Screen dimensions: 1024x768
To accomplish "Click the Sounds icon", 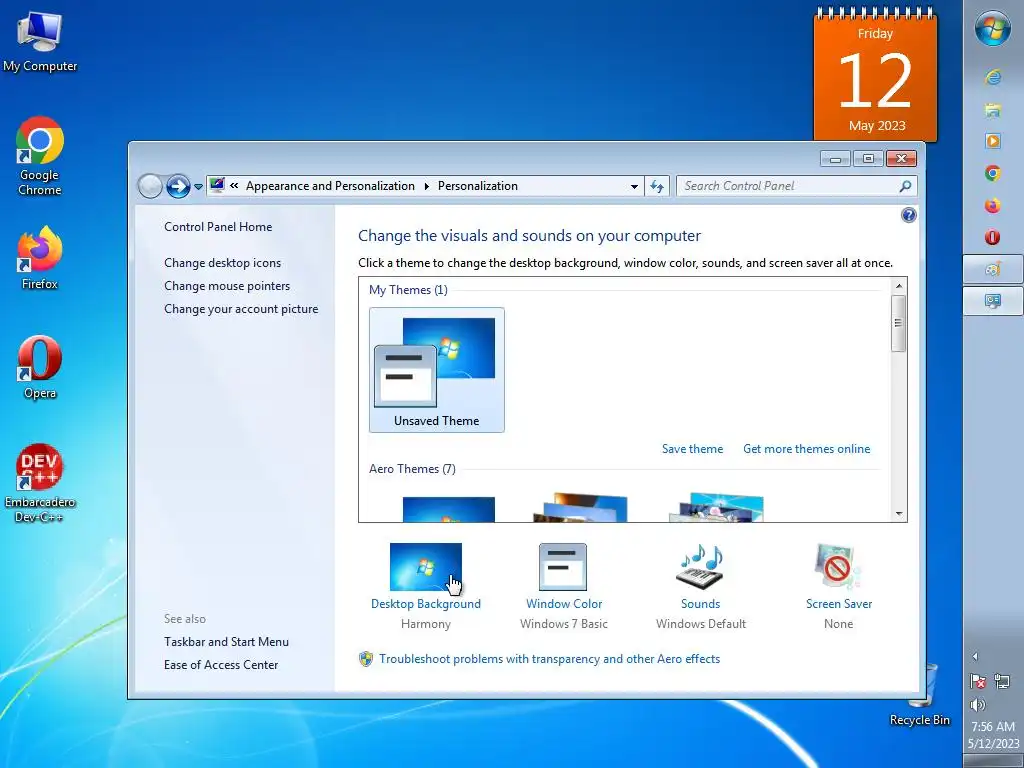I will [x=701, y=567].
